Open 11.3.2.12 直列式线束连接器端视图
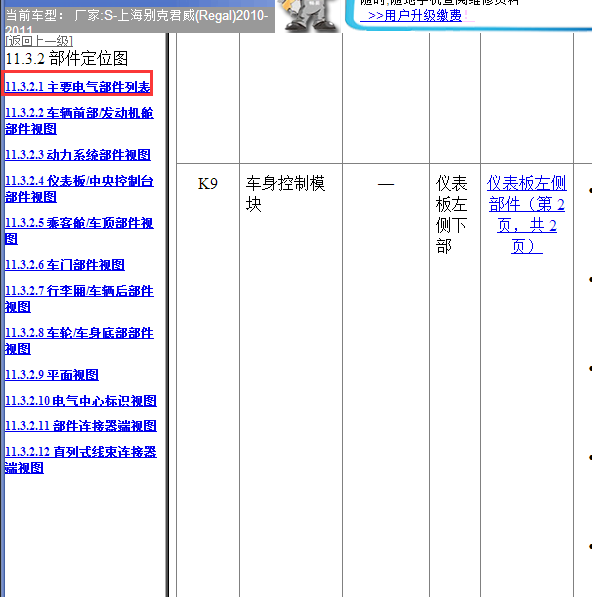 pyautogui.click(x=81, y=460)
